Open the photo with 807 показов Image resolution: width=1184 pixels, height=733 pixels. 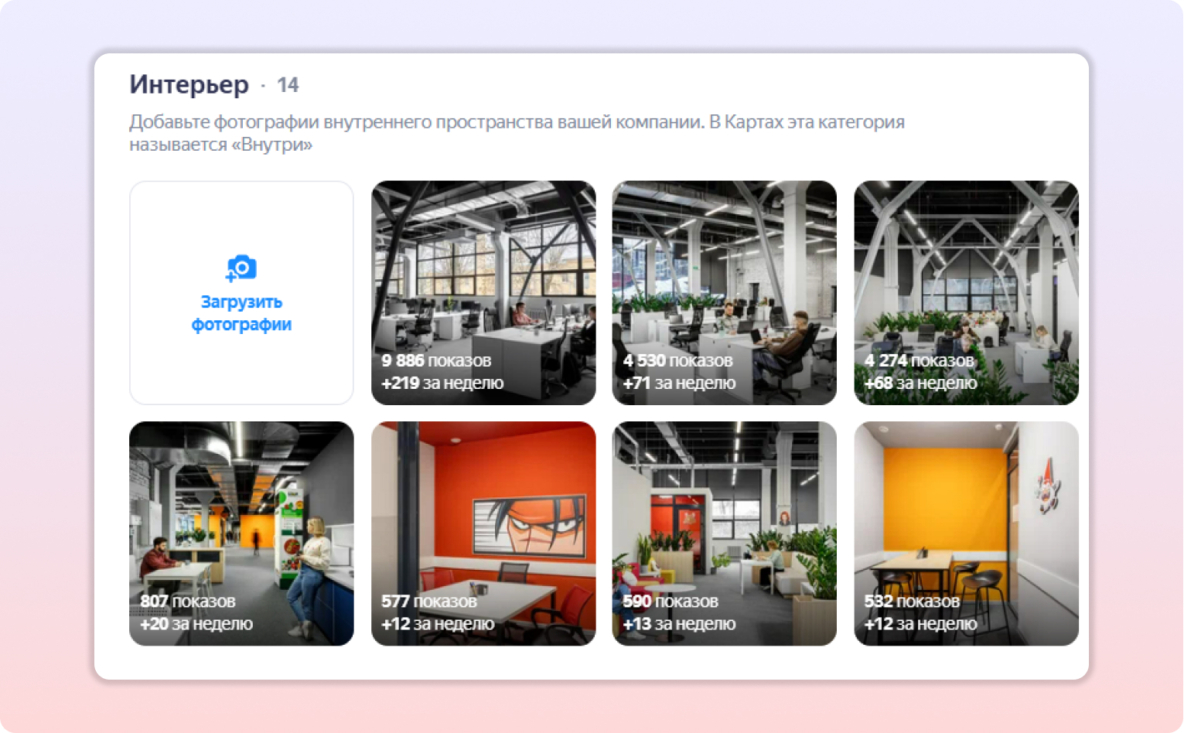click(242, 534)
